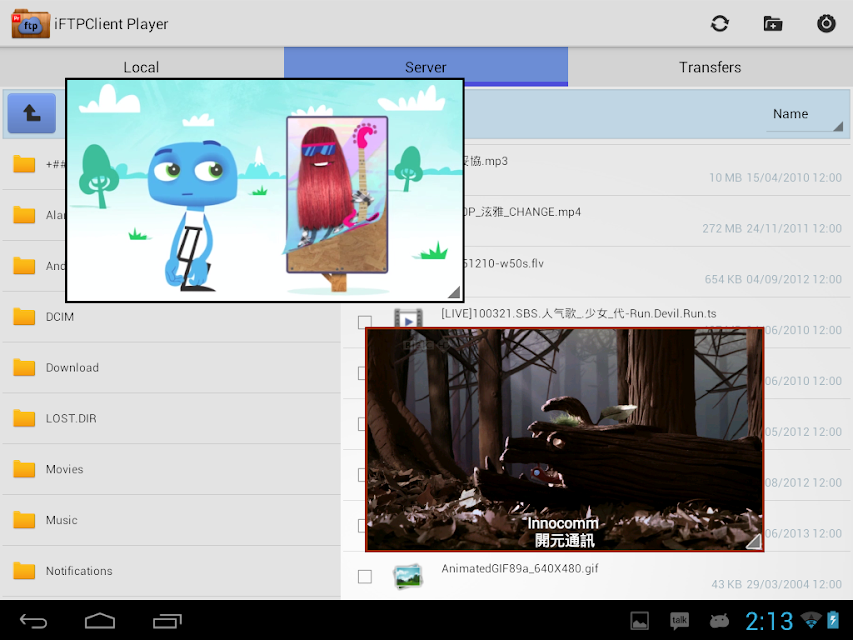The height and width of the screenshot is (640, 853).
Task: Tap the battery charging status icon
Action: point(833,620)
